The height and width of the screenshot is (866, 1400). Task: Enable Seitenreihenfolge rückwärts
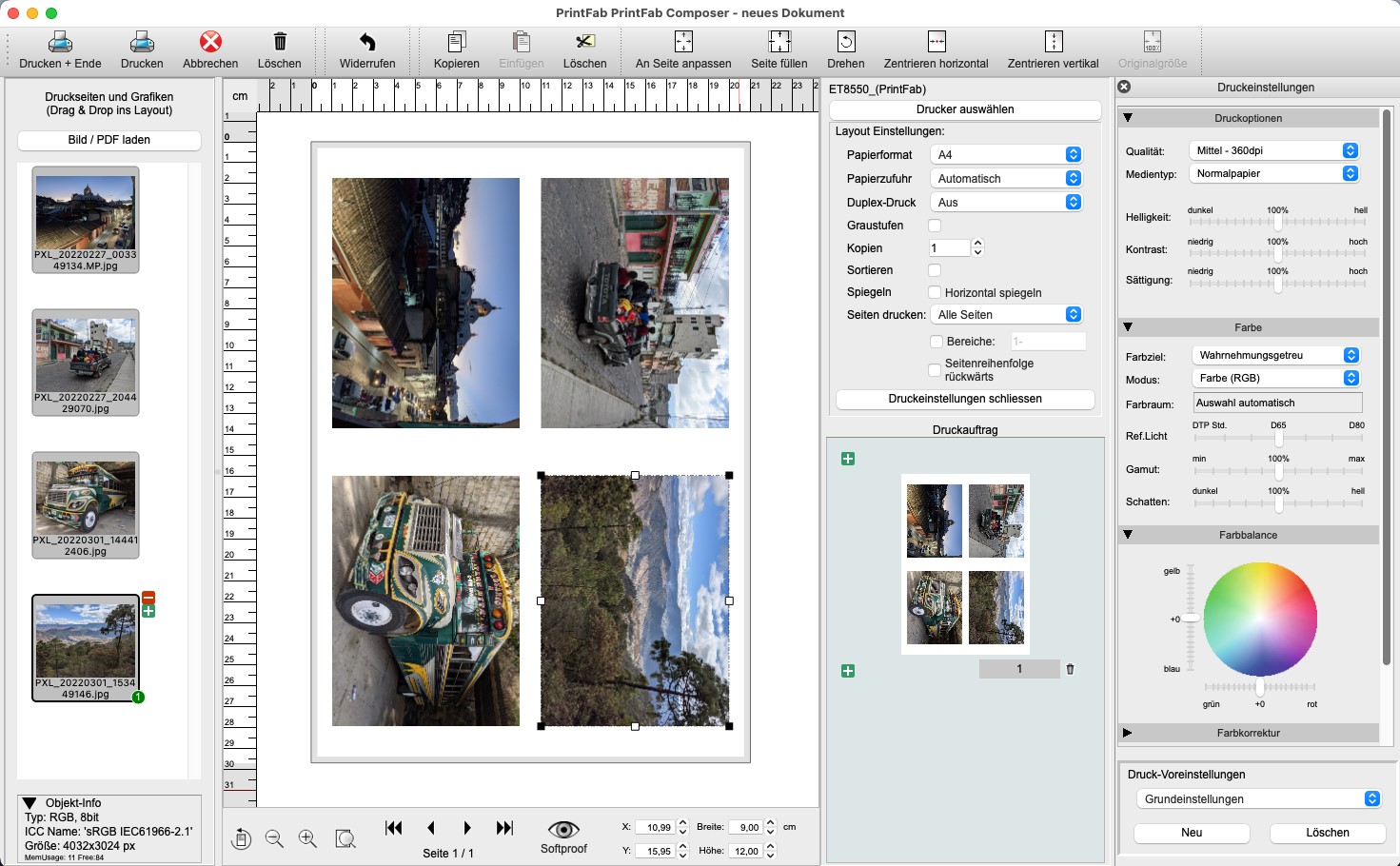tap(935, 370)
